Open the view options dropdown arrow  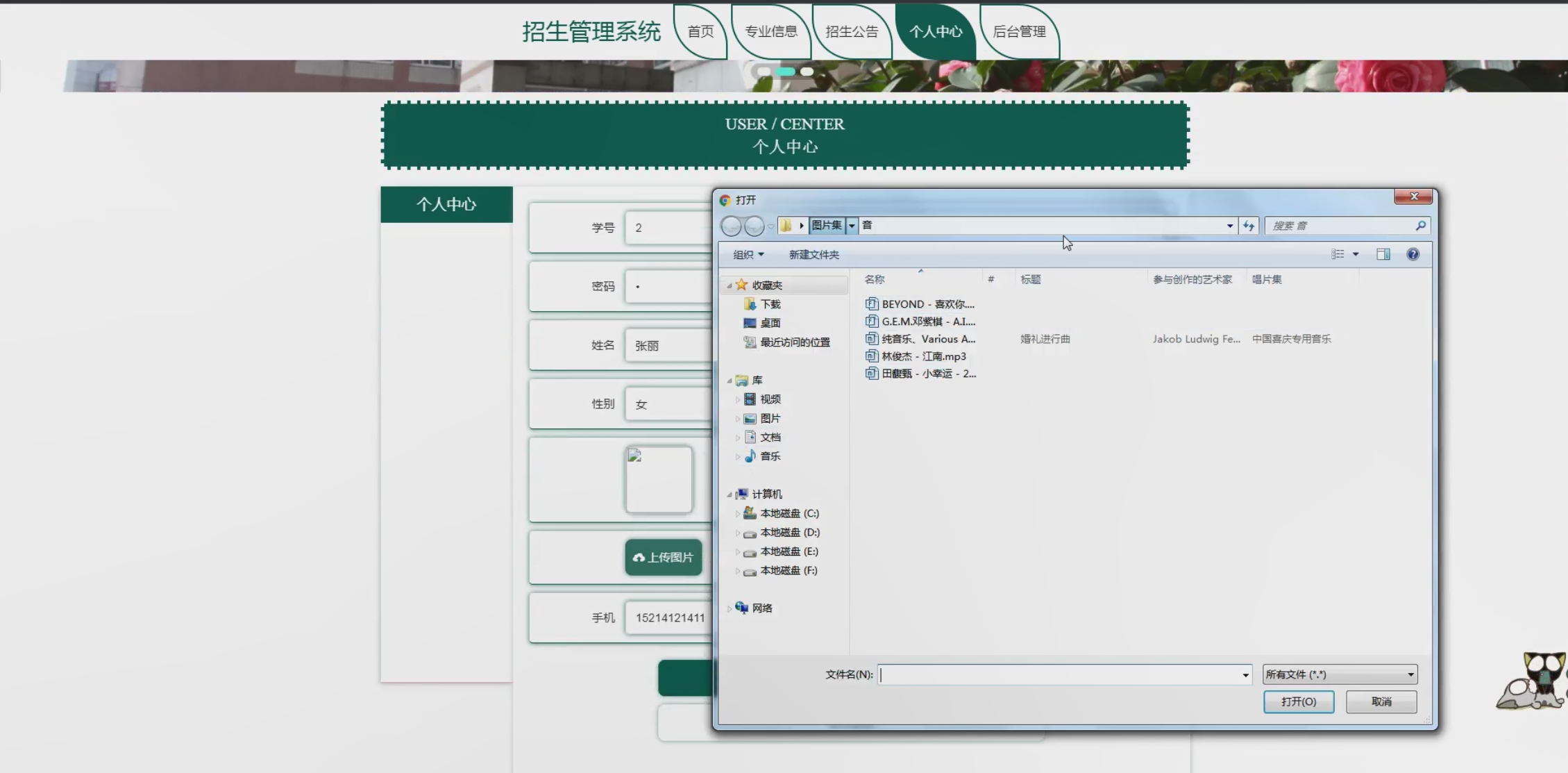click(x=1356, y=254)
